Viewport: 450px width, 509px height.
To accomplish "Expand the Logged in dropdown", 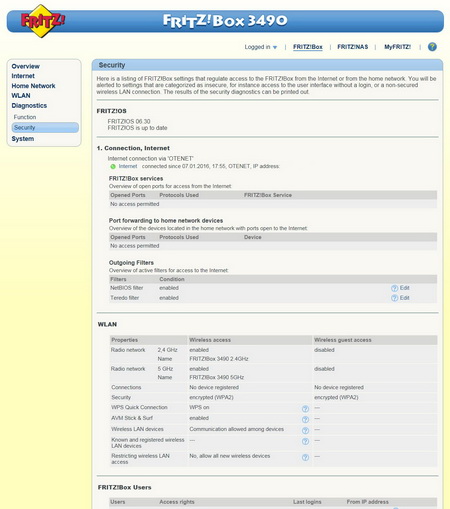I will pyautogui.click(x=261, y=47).
